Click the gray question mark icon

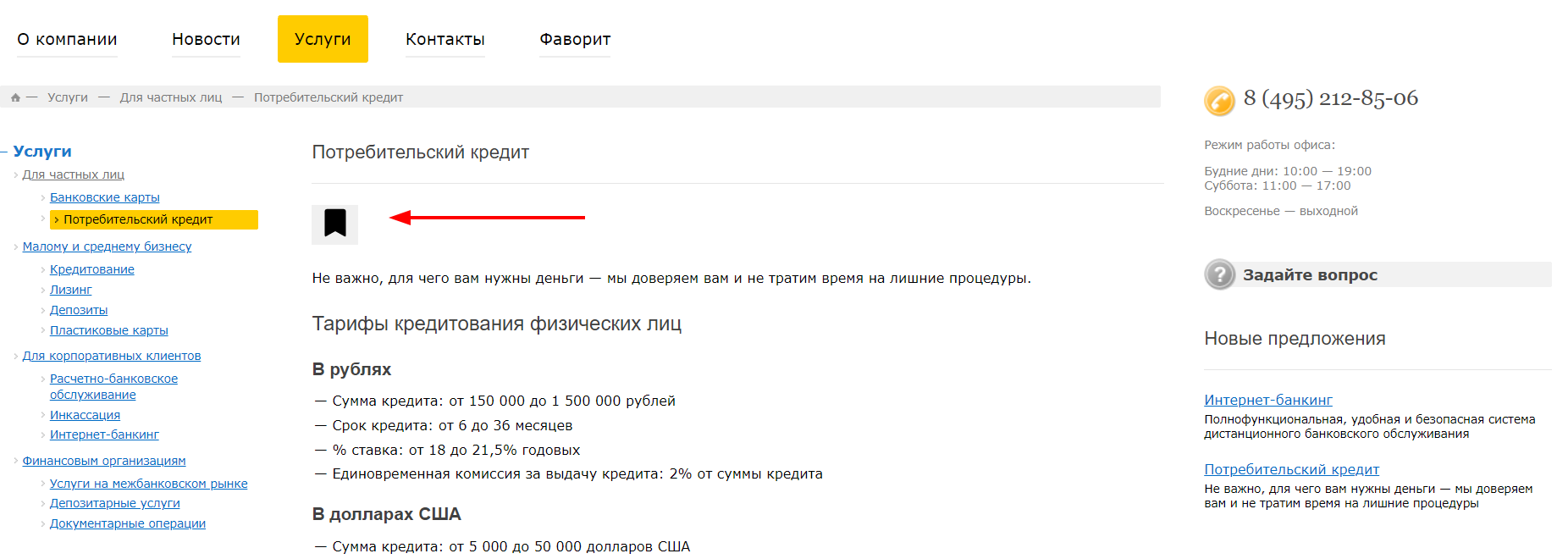pos(1220,274)
